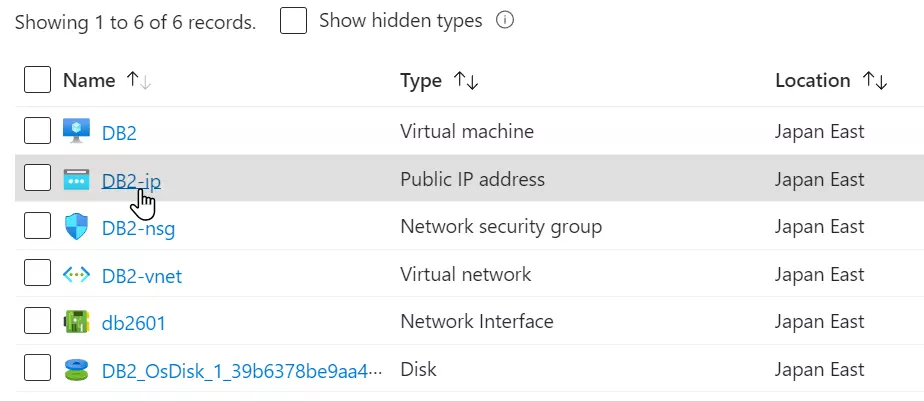The width and height of the screenshot is (924, 401).
Task: Click the DB2-ip public IP icon
Action: coord(77,179)
